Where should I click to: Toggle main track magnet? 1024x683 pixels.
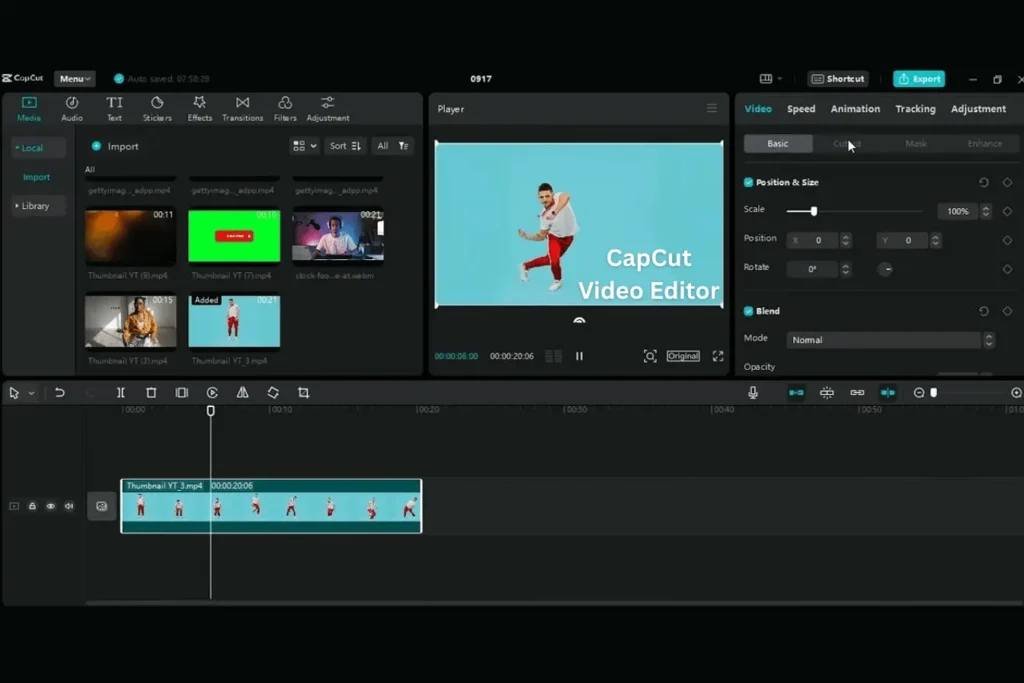pyautogui.click(x=796, y=392)
